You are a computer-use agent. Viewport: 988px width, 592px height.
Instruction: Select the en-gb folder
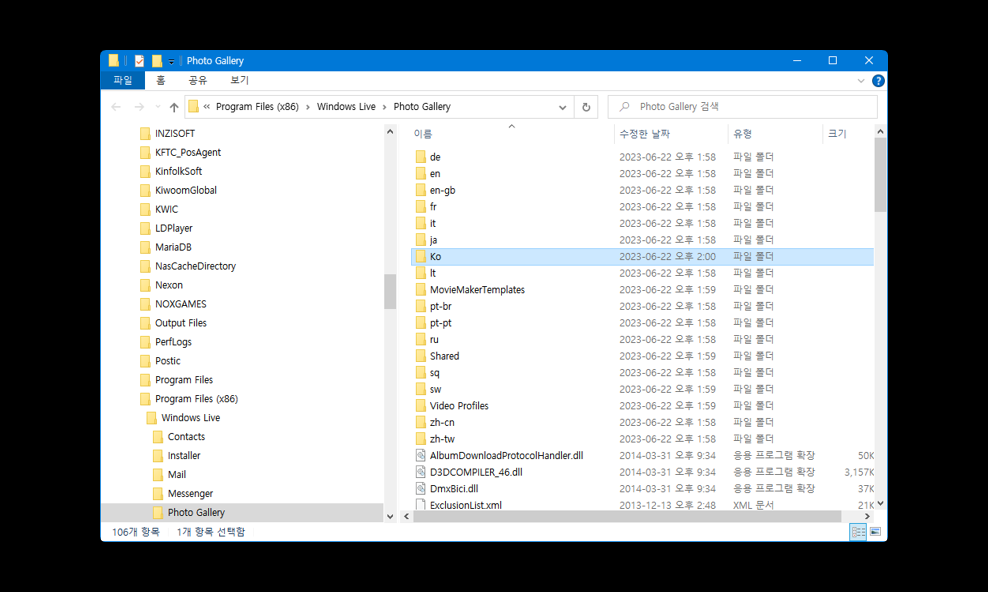[x=442, y=190]
